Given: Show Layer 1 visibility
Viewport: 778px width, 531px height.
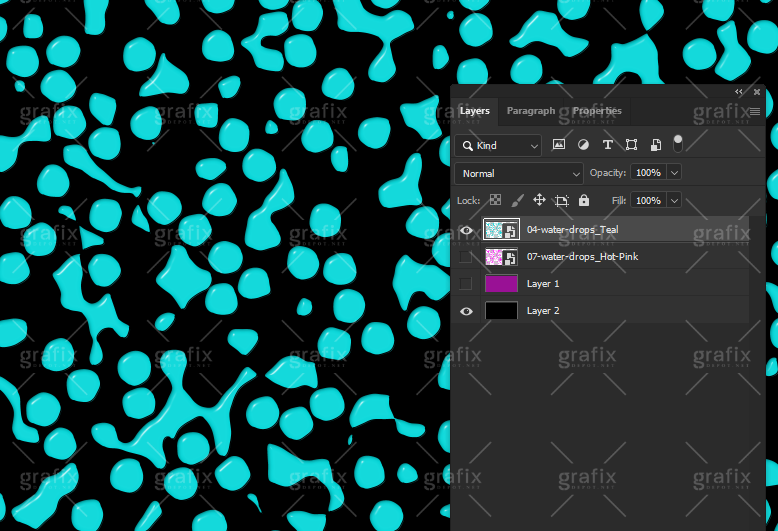Looking at the screenshot, I should click(x=466, y=284).
